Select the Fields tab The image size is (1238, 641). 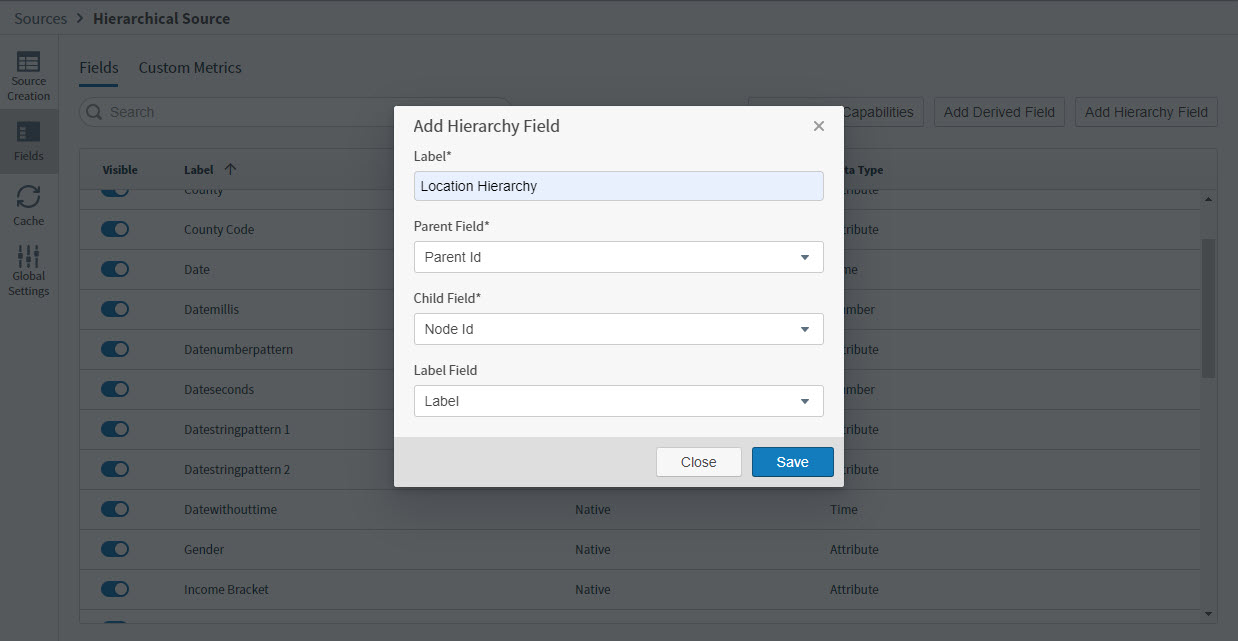98,67
